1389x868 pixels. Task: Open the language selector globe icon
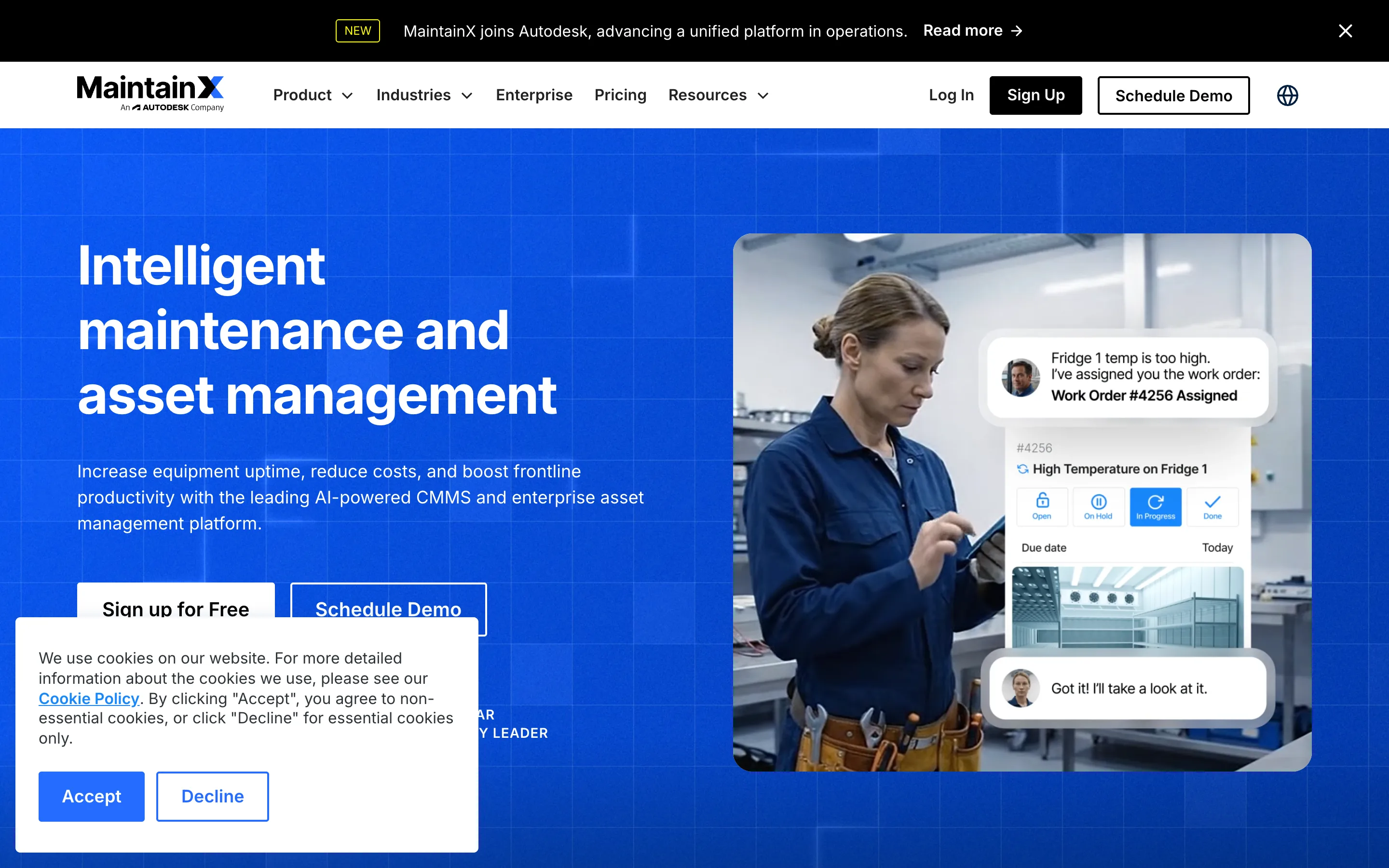(1287, 95)
